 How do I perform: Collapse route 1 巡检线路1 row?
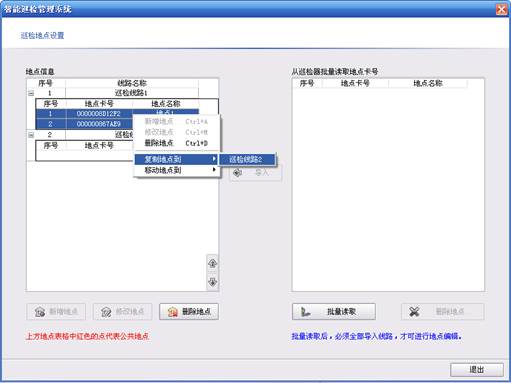pyautogui.click(x=31, y=93)
